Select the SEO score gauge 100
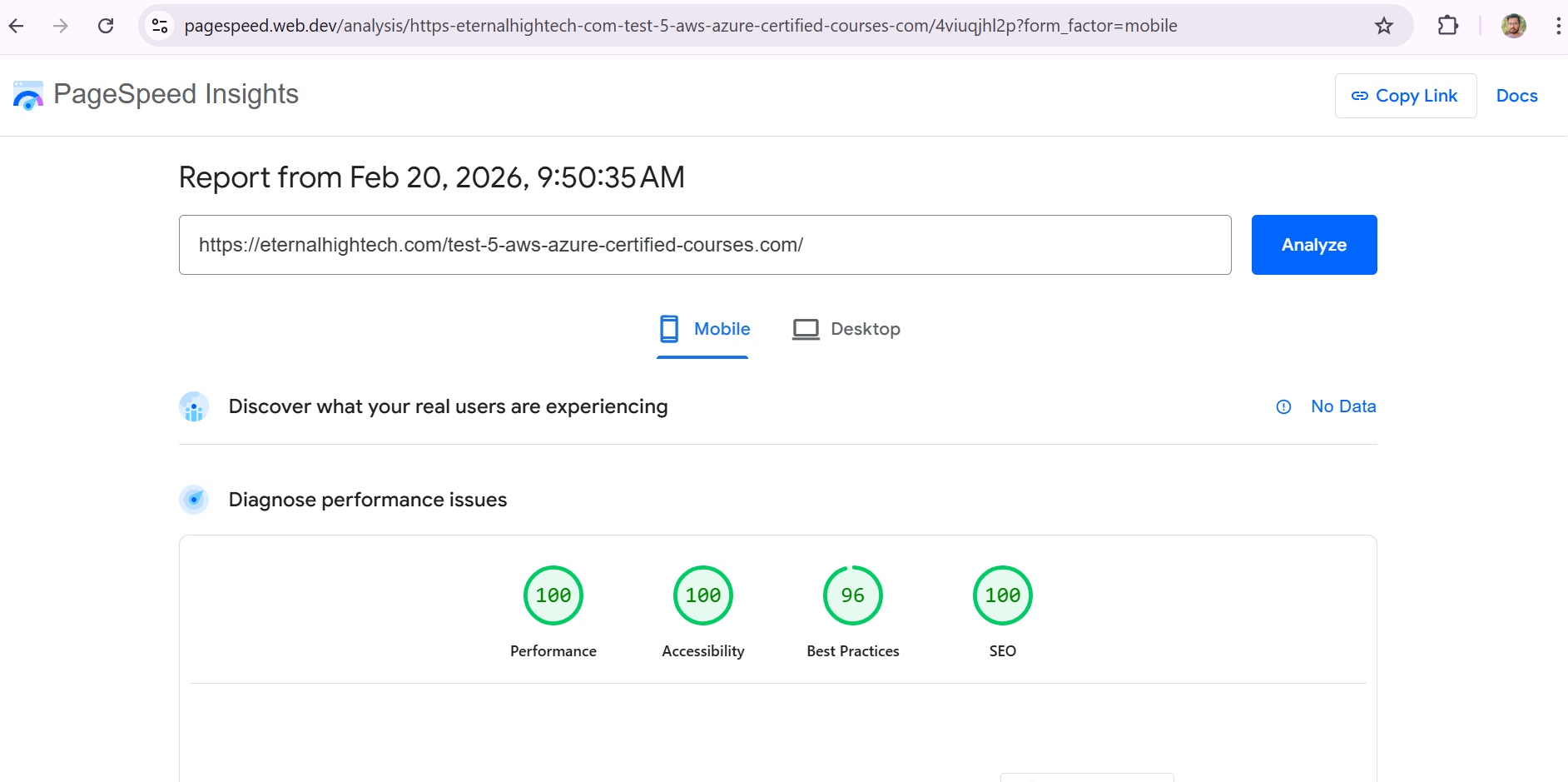Image resolution: width=1568 pixels, height=782 pixels. pyautogui.click(x=1003, y=595)
